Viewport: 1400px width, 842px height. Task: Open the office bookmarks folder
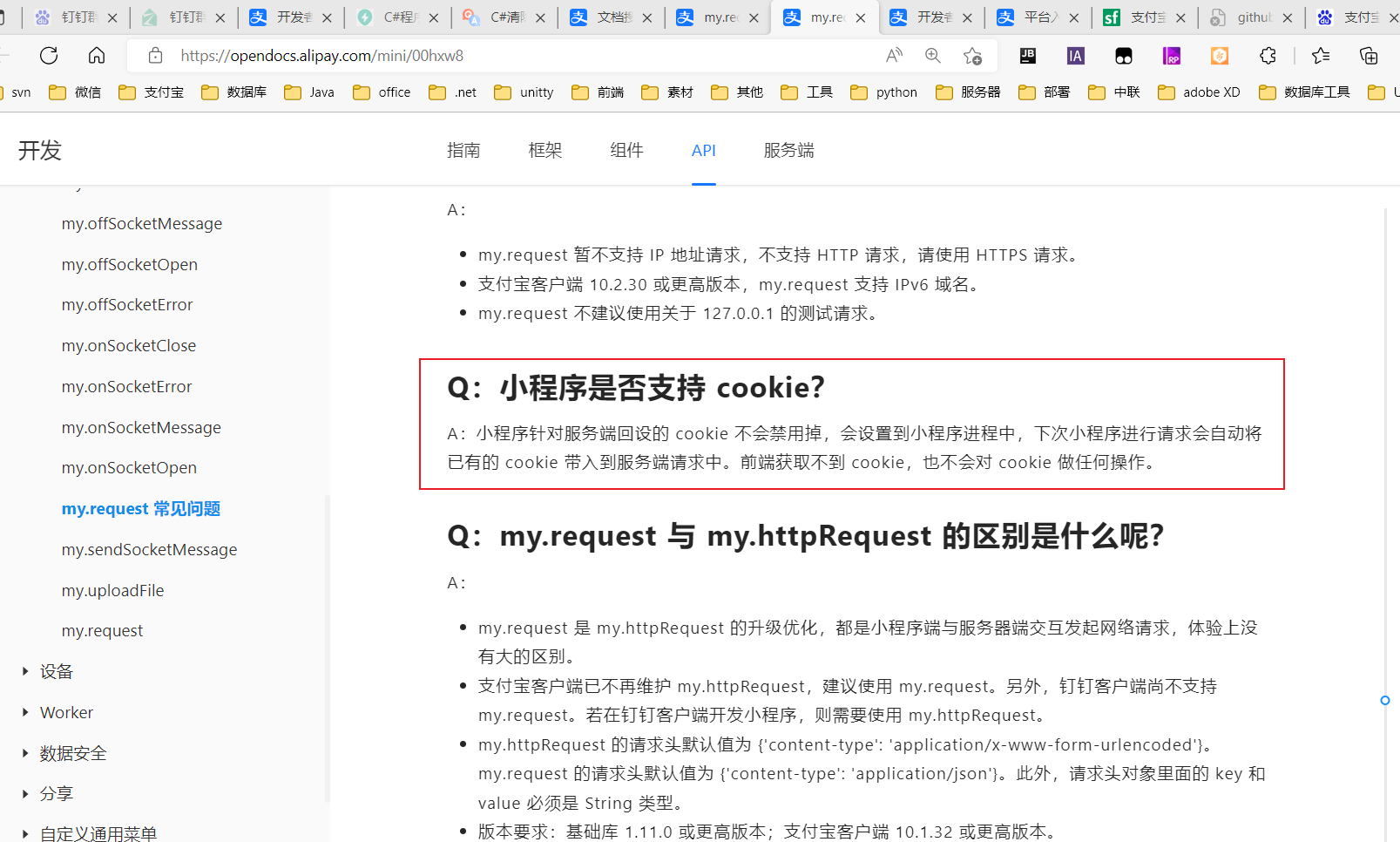(x=382, y=92)
